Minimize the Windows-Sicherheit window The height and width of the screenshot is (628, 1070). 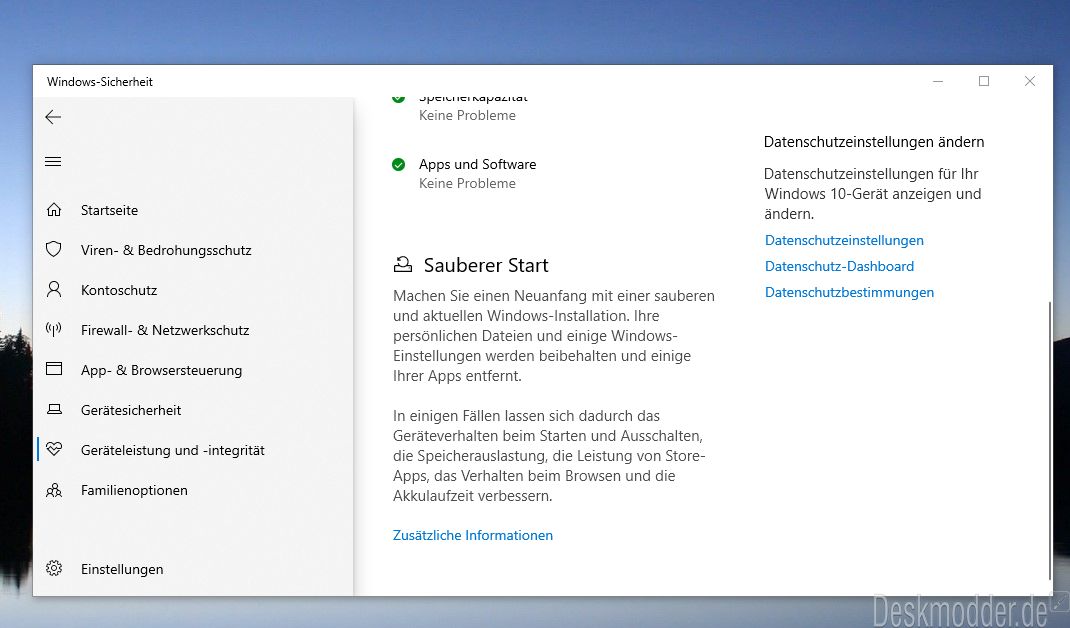point(938,81)
